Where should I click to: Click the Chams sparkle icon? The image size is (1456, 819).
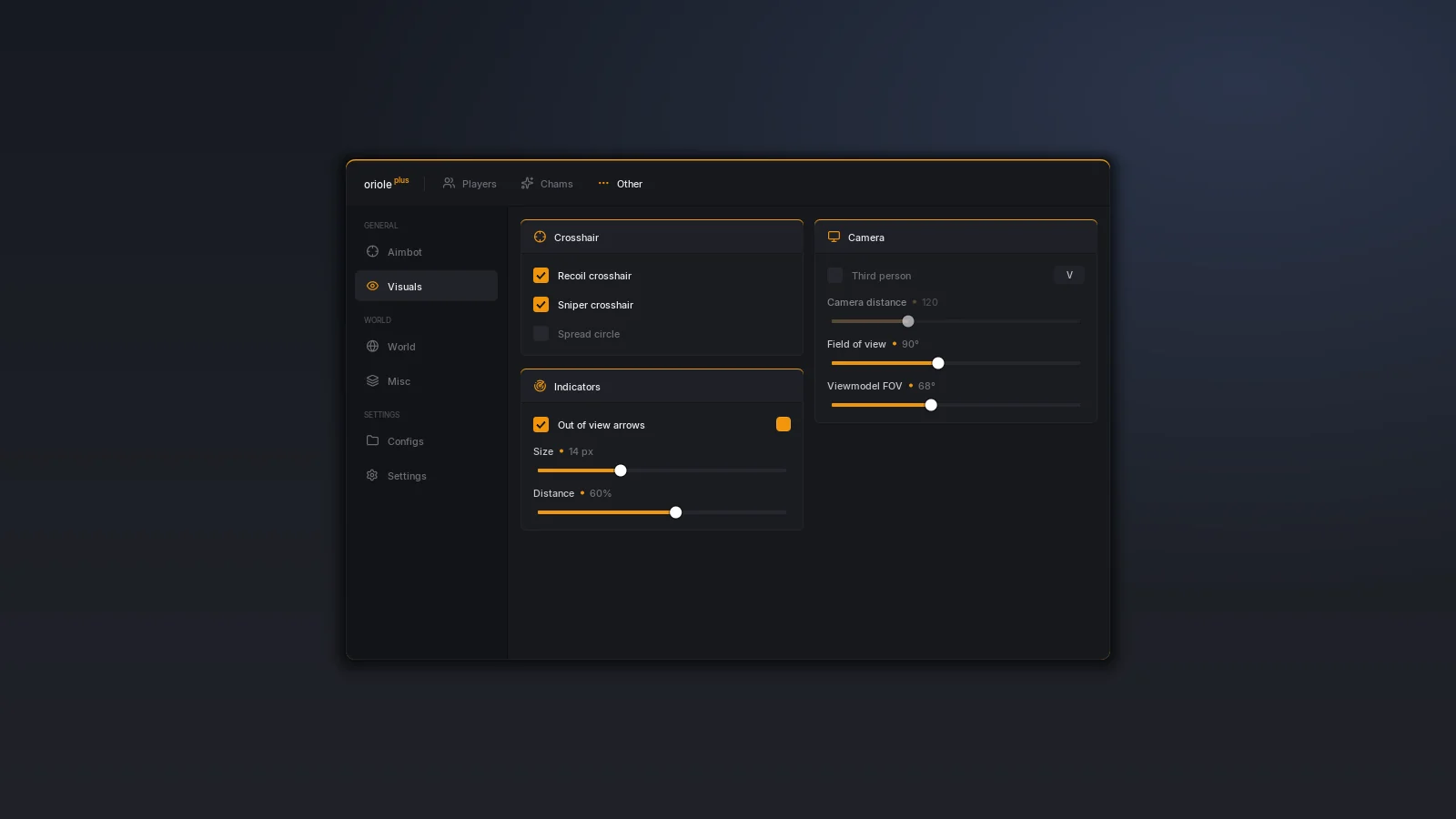tap(527, 183)
